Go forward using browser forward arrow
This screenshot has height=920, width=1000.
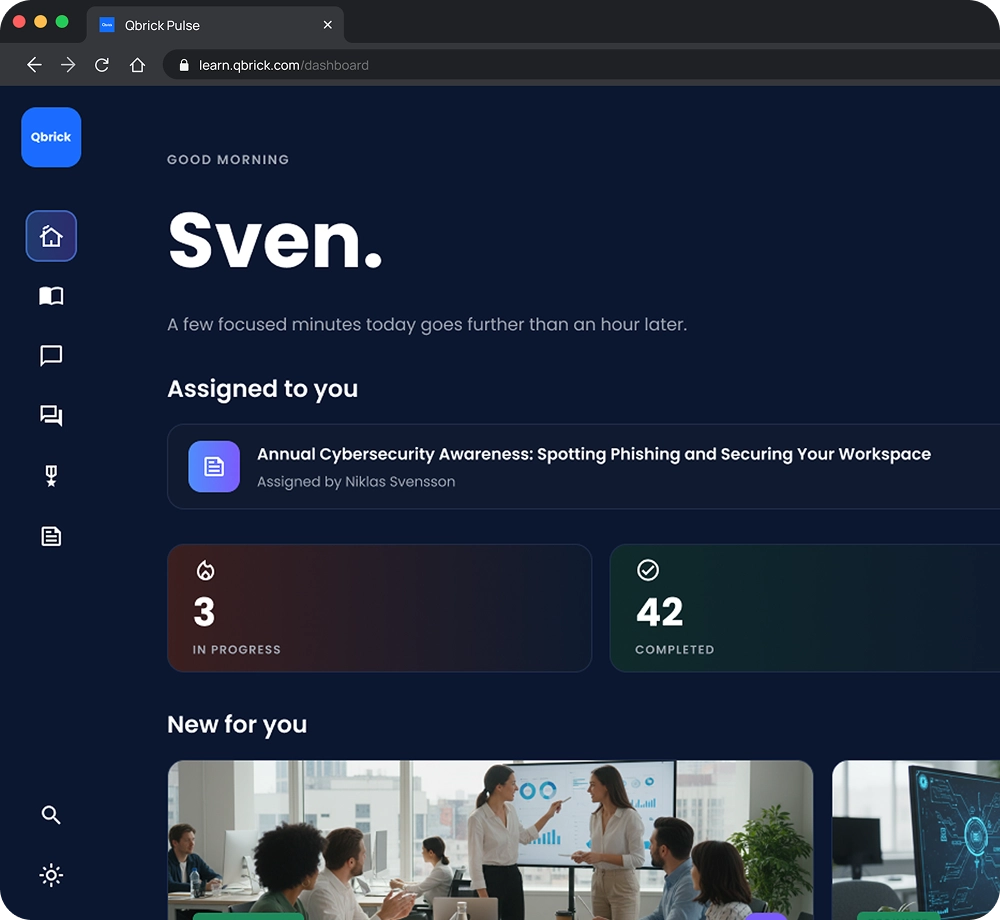[68, 65]
